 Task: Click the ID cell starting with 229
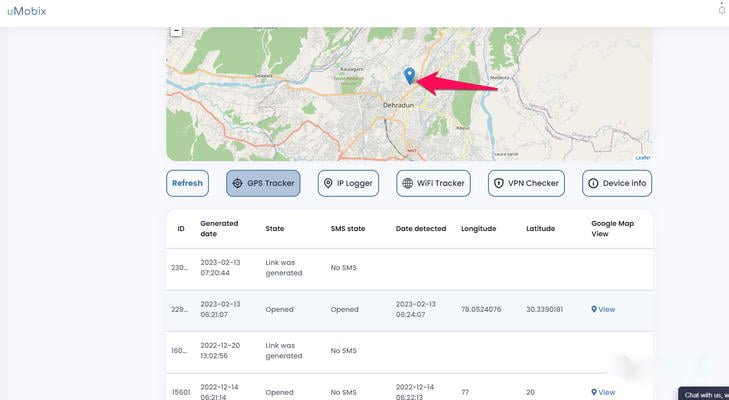(179, 309)
